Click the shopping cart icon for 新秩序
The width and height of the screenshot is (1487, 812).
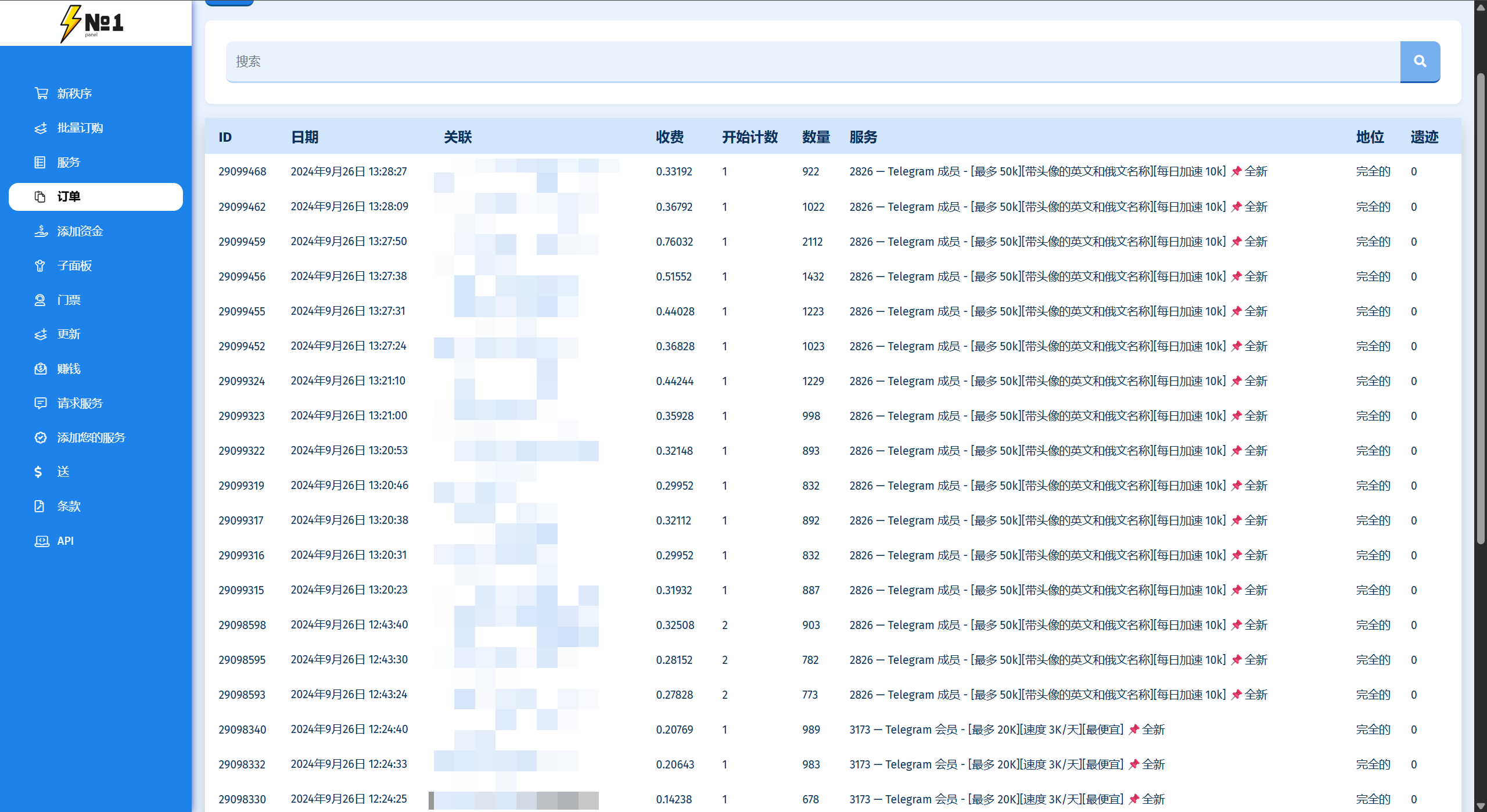[41, 94]
